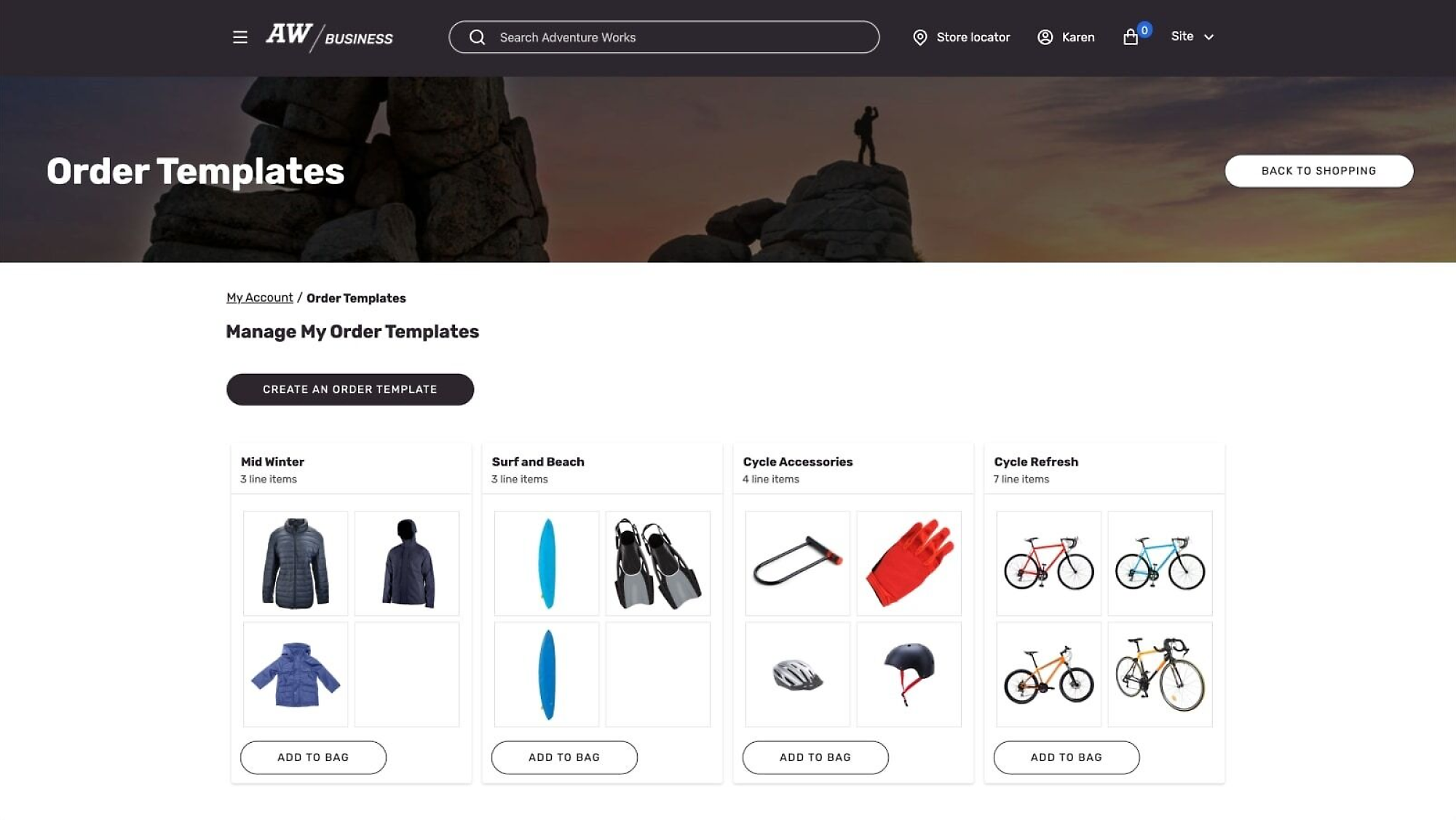Click My Account breadcrumb link

coord(259,298)
